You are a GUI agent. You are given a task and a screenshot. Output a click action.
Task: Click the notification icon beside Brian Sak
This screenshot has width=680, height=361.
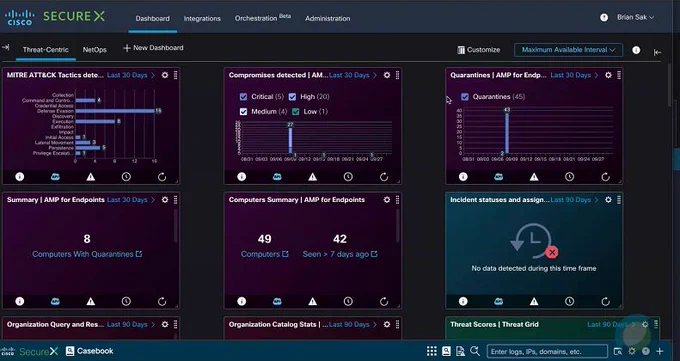click(x=604, y=18)
